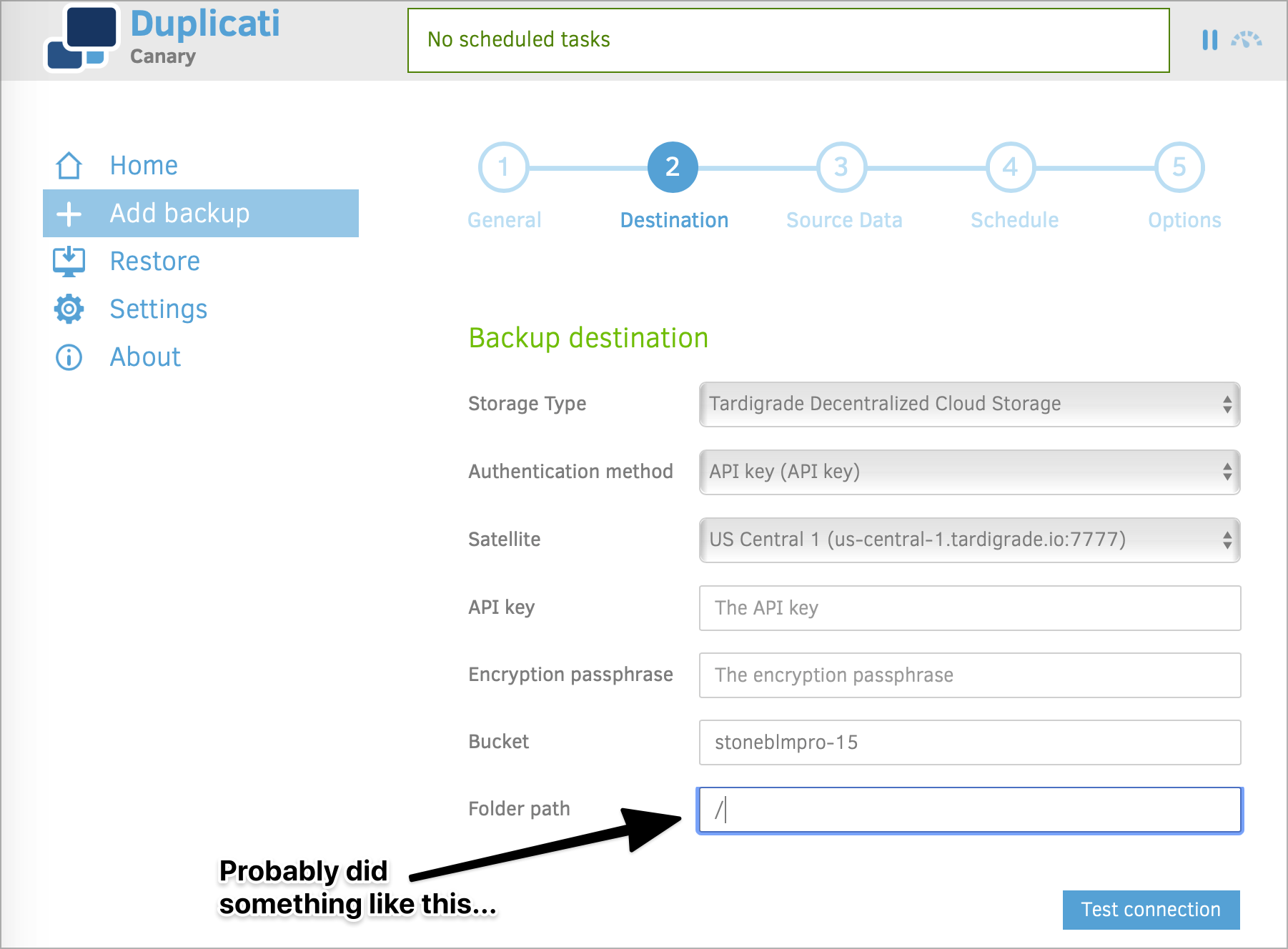
Task: Open the Restore page link
Action: [x=154, y=262]
